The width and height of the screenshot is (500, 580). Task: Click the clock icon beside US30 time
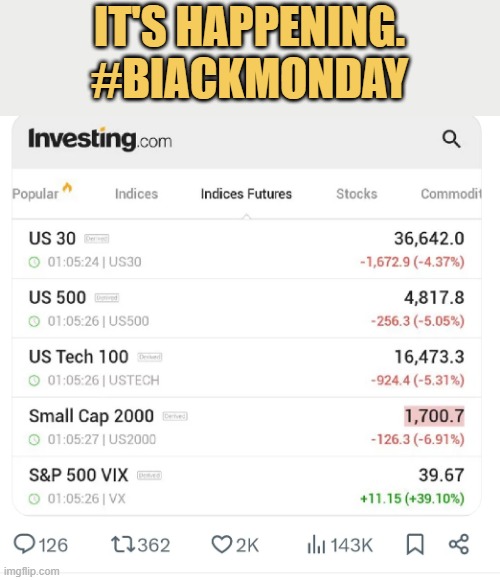pyautogui.click(x=34, y=262)
